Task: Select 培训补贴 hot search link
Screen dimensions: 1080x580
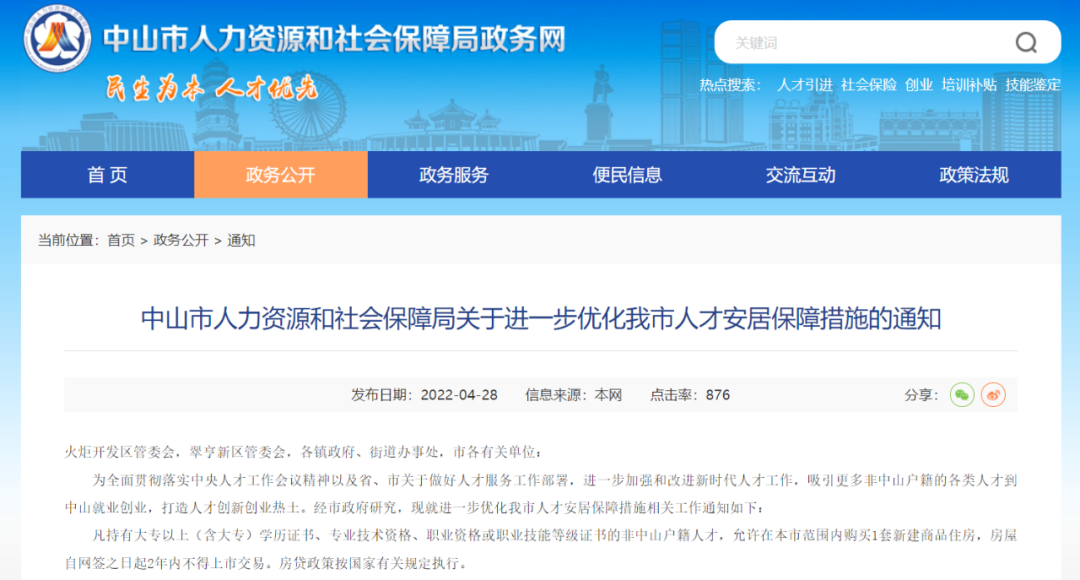Action: 969,85
